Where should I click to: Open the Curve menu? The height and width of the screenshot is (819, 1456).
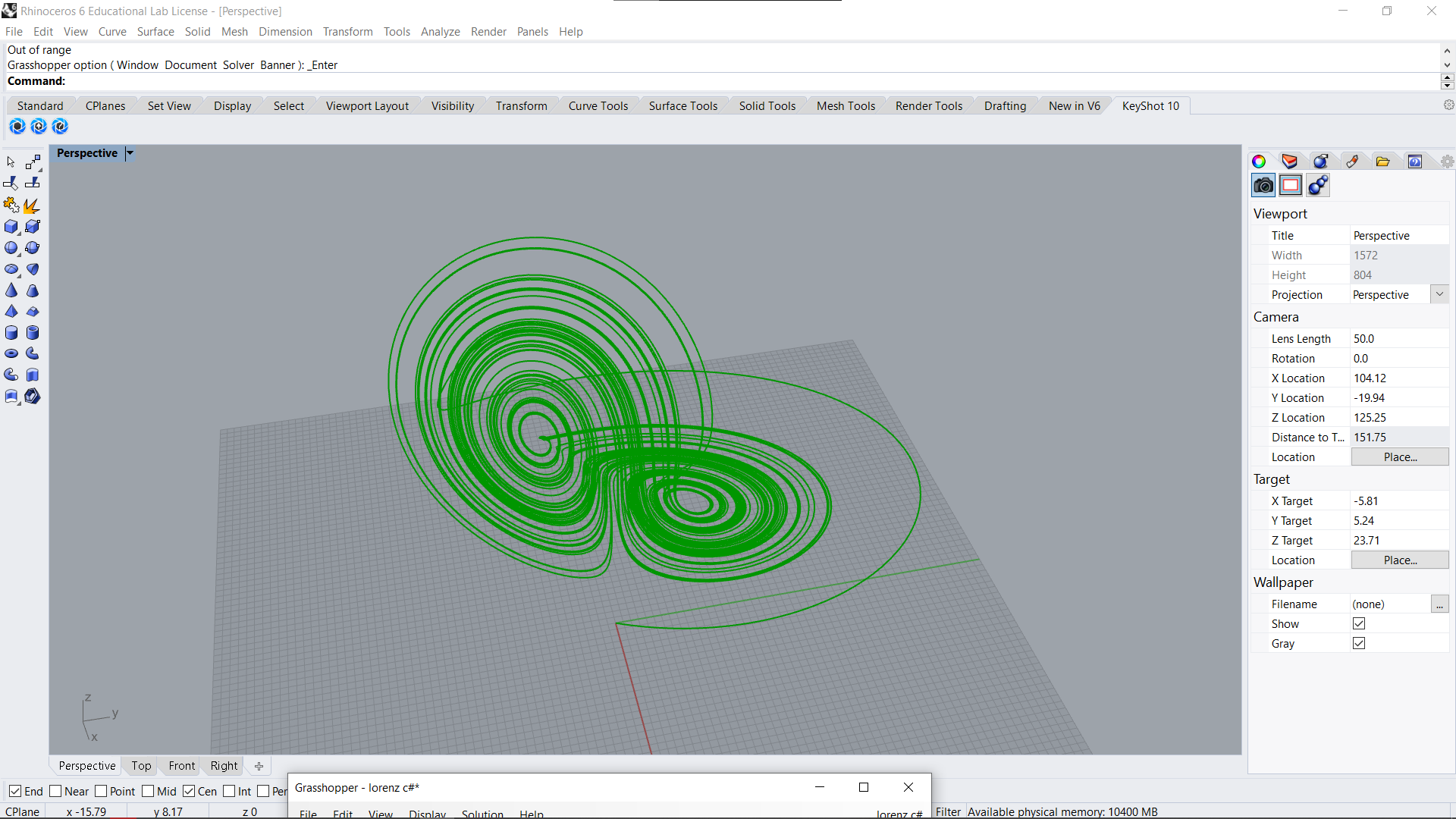(112, 31)
